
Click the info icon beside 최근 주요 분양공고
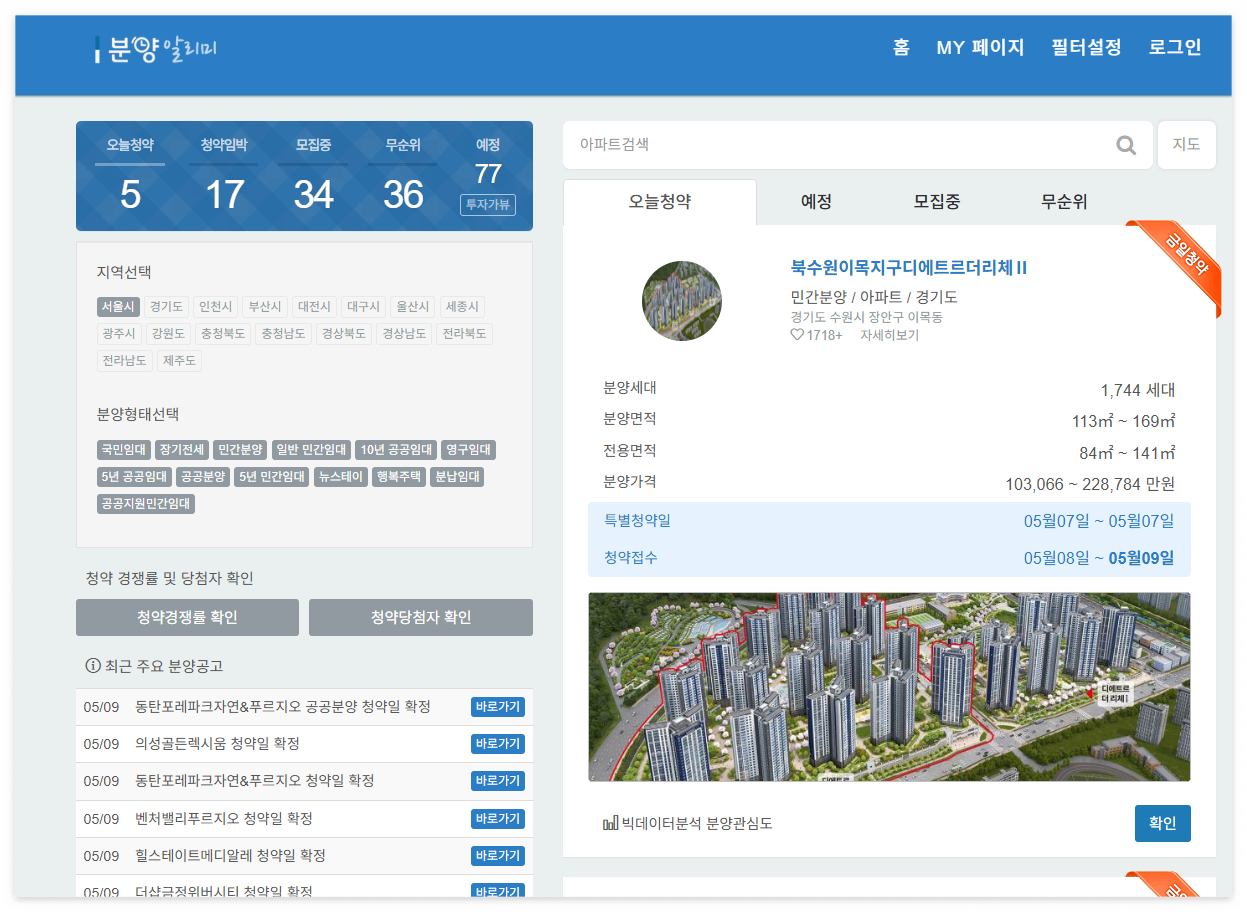pyautogui.click(x=93, y=666)
